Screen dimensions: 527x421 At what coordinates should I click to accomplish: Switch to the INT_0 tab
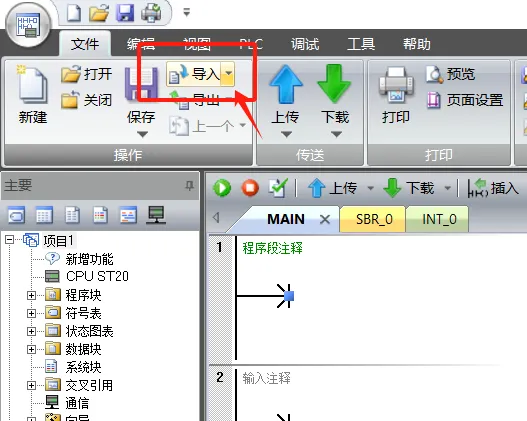click(438, 219)
